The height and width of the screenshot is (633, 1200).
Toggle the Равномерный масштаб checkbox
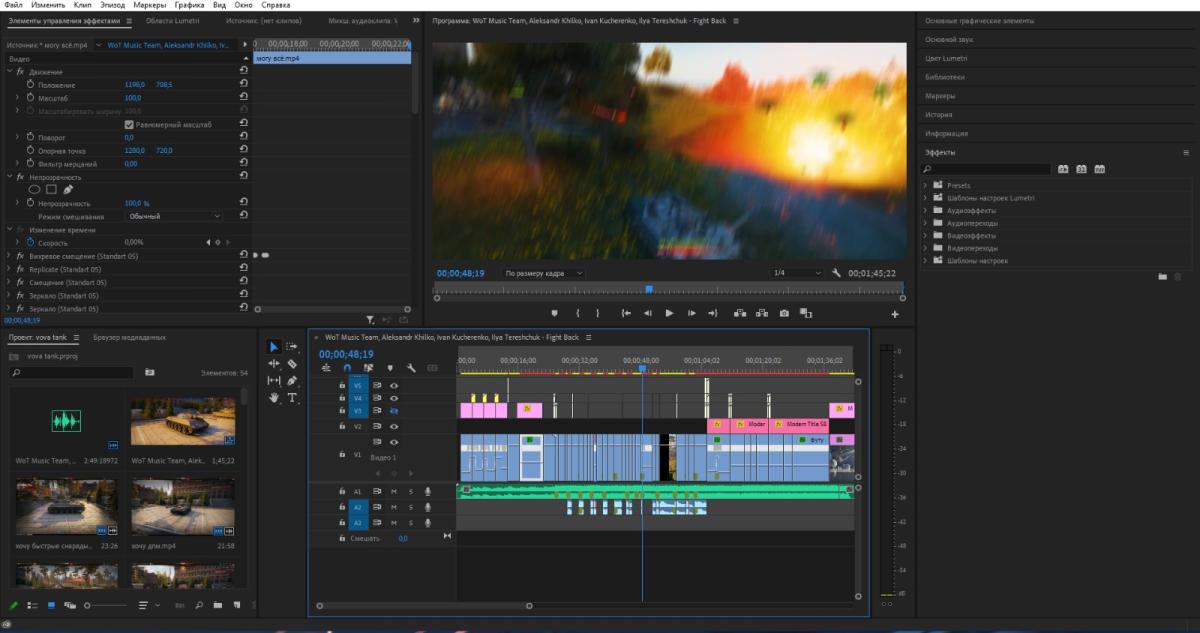point(128,124)
